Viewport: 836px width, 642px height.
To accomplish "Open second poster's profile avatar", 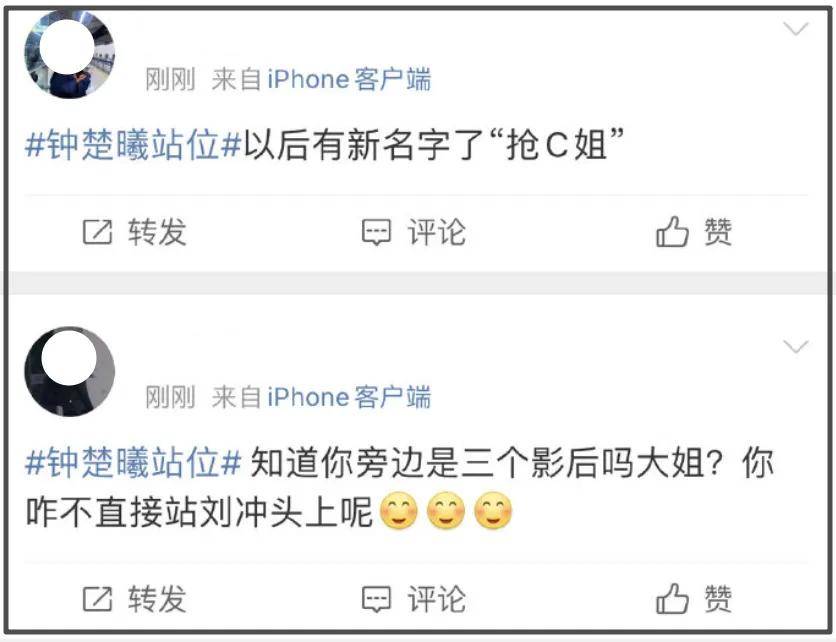I will (x=70, y=371).
